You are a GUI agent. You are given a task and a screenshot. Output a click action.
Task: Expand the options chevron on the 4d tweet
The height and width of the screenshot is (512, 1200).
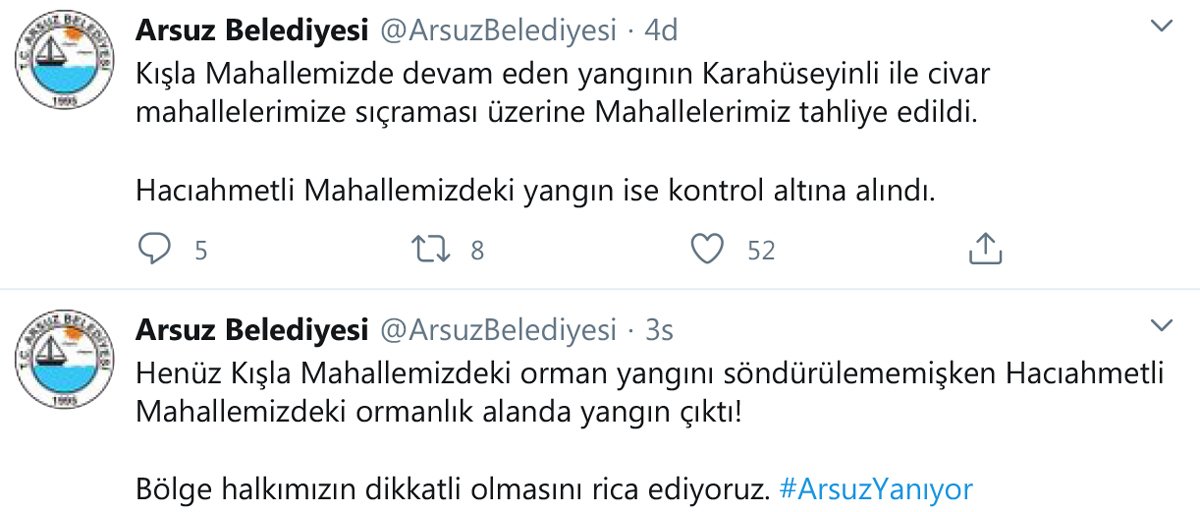[1161, 27]
